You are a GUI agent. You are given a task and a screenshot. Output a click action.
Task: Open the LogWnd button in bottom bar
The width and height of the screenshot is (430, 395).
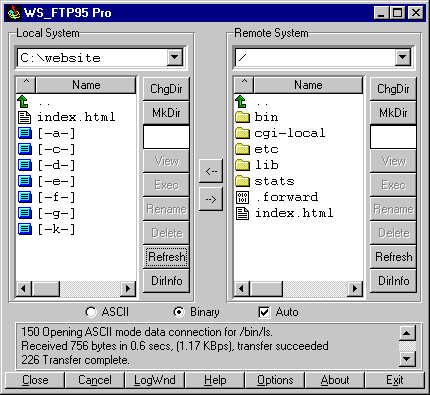155,380
